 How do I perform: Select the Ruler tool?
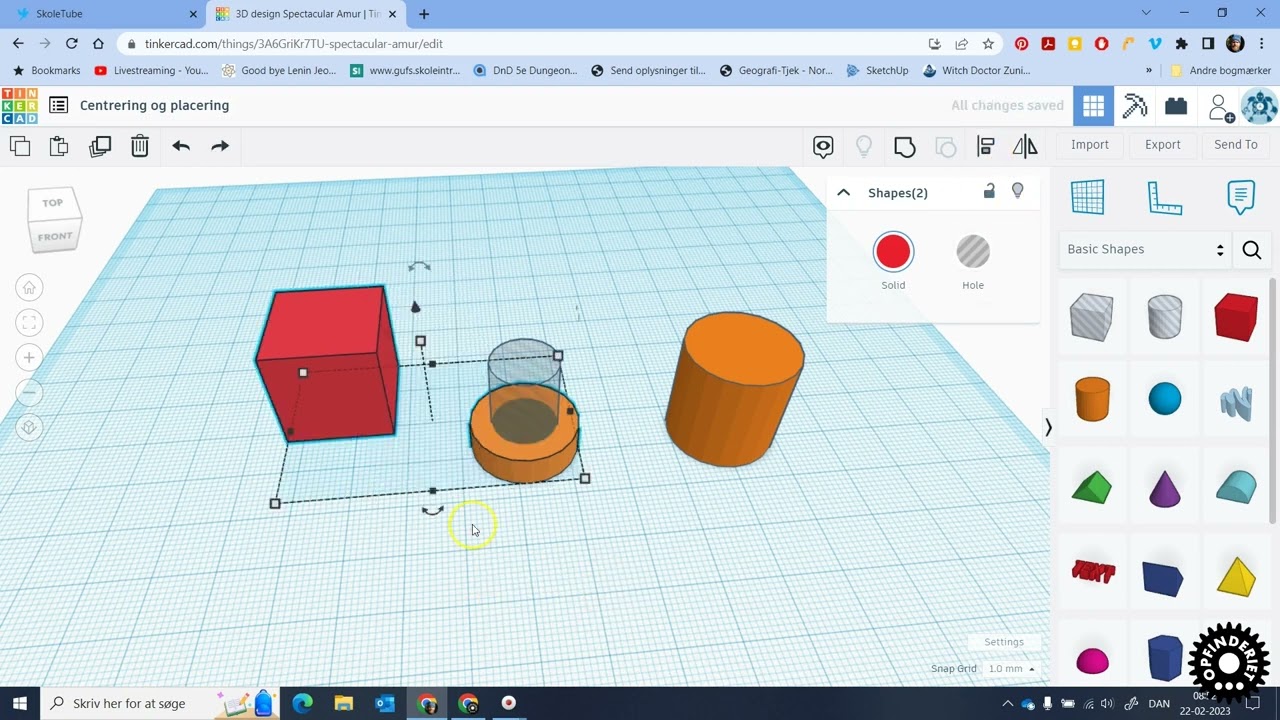[1165, 198]
